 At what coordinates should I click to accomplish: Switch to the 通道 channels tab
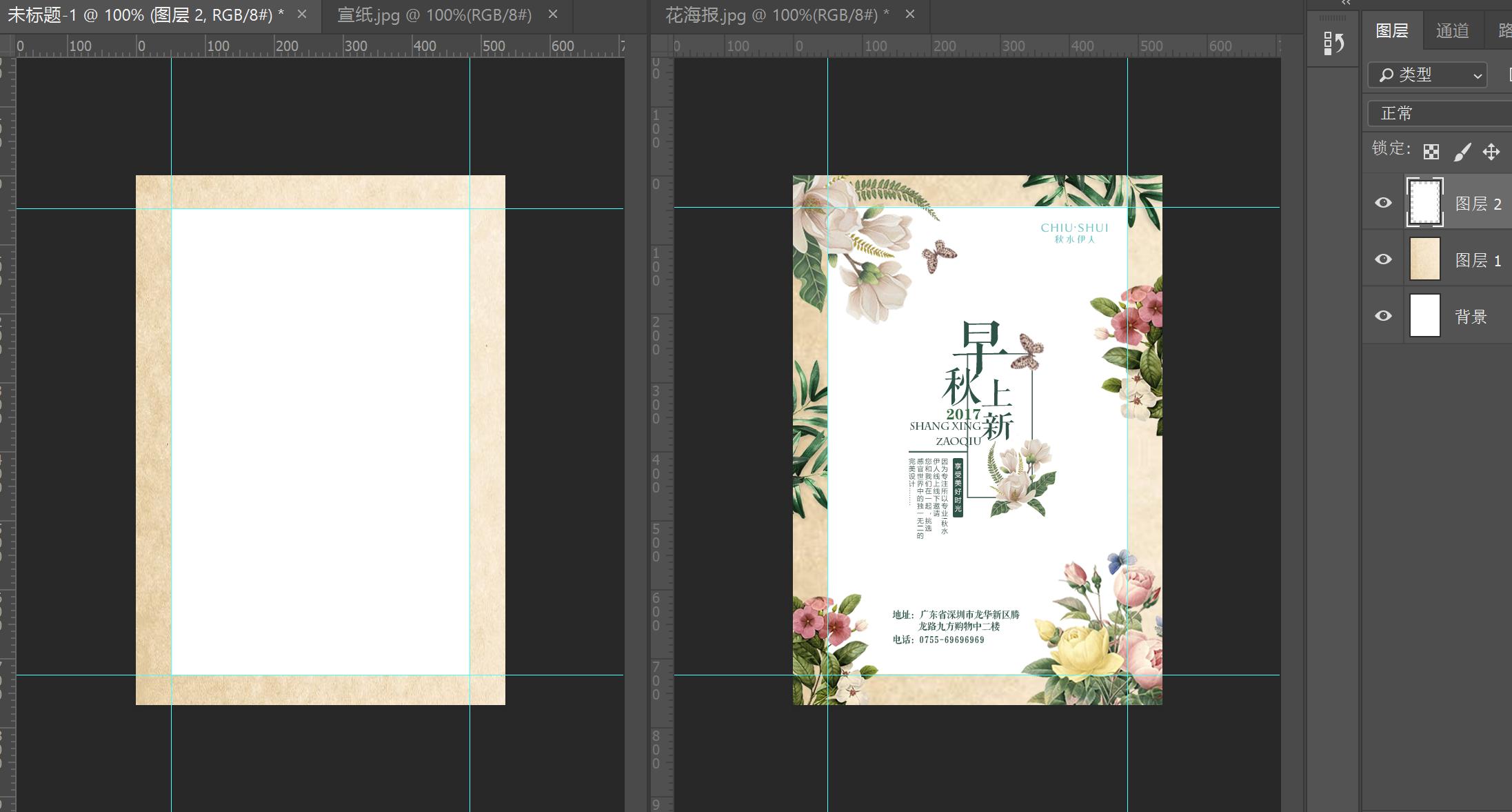coord(1452,31)
